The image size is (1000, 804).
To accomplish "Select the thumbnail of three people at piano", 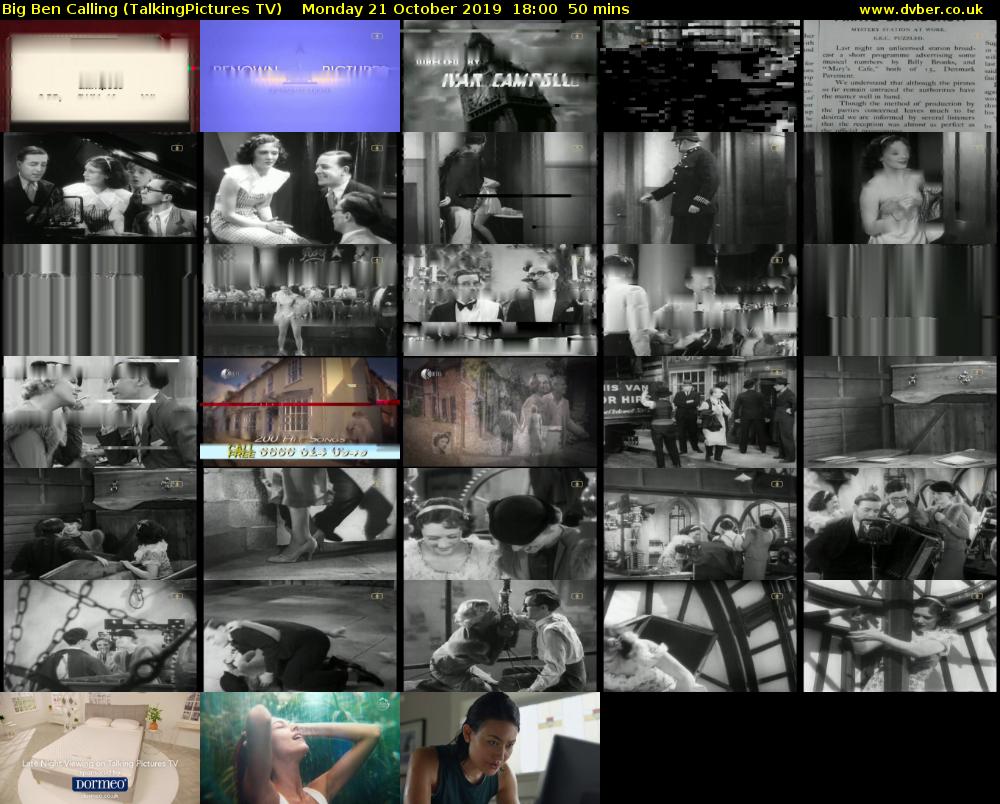I will click(100, 188).
